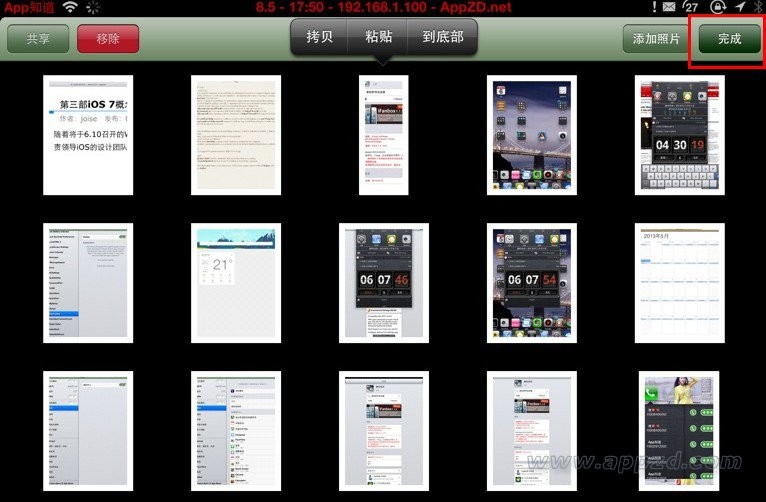Screen dimensions: 766x502
Task: Select the phone call list thumbnail with yellow dress
Action: pos(679,431)
